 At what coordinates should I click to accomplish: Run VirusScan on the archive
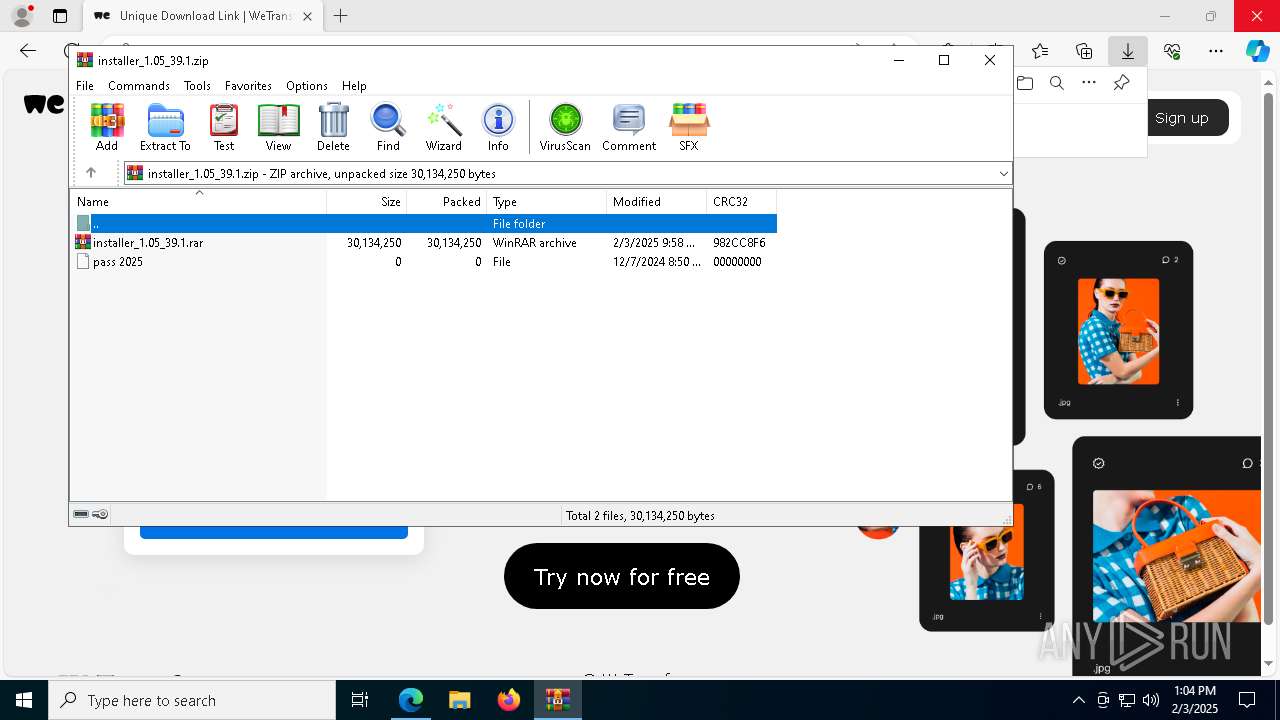click(565, 127)
